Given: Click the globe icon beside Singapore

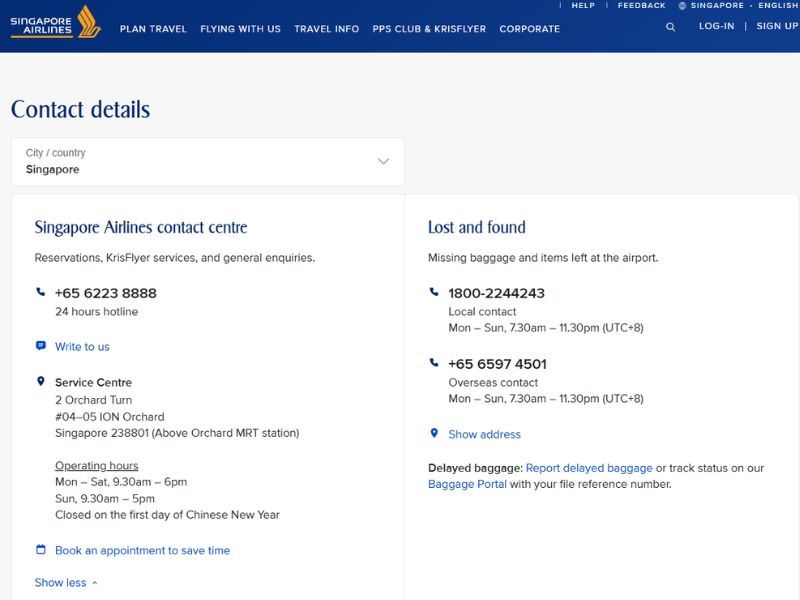Looking at the screenshot, I should (682, 6).
